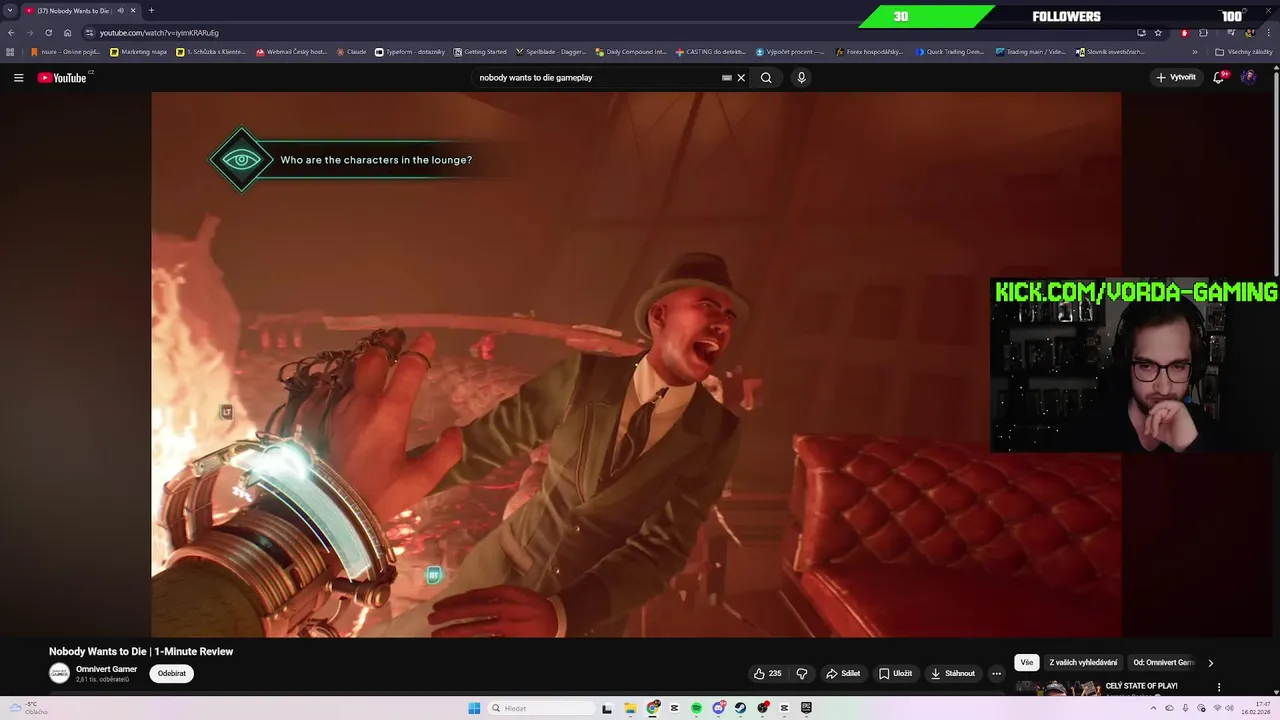1280x720 pixels.
Task: Open the Omnivert Gamer channel name
Action: pos(106,669)
